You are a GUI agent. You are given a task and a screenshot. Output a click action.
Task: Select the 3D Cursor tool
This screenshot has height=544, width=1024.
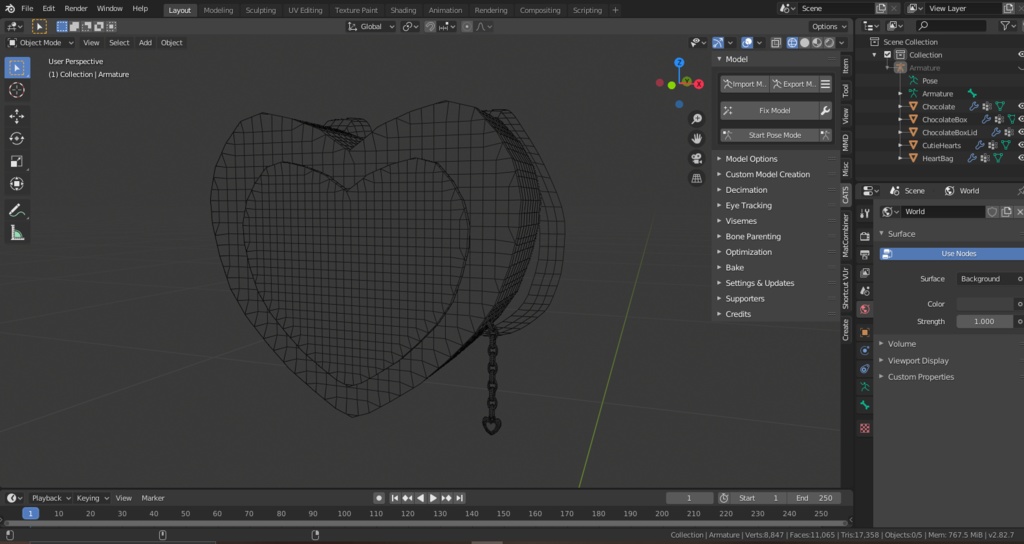point(17,90)
